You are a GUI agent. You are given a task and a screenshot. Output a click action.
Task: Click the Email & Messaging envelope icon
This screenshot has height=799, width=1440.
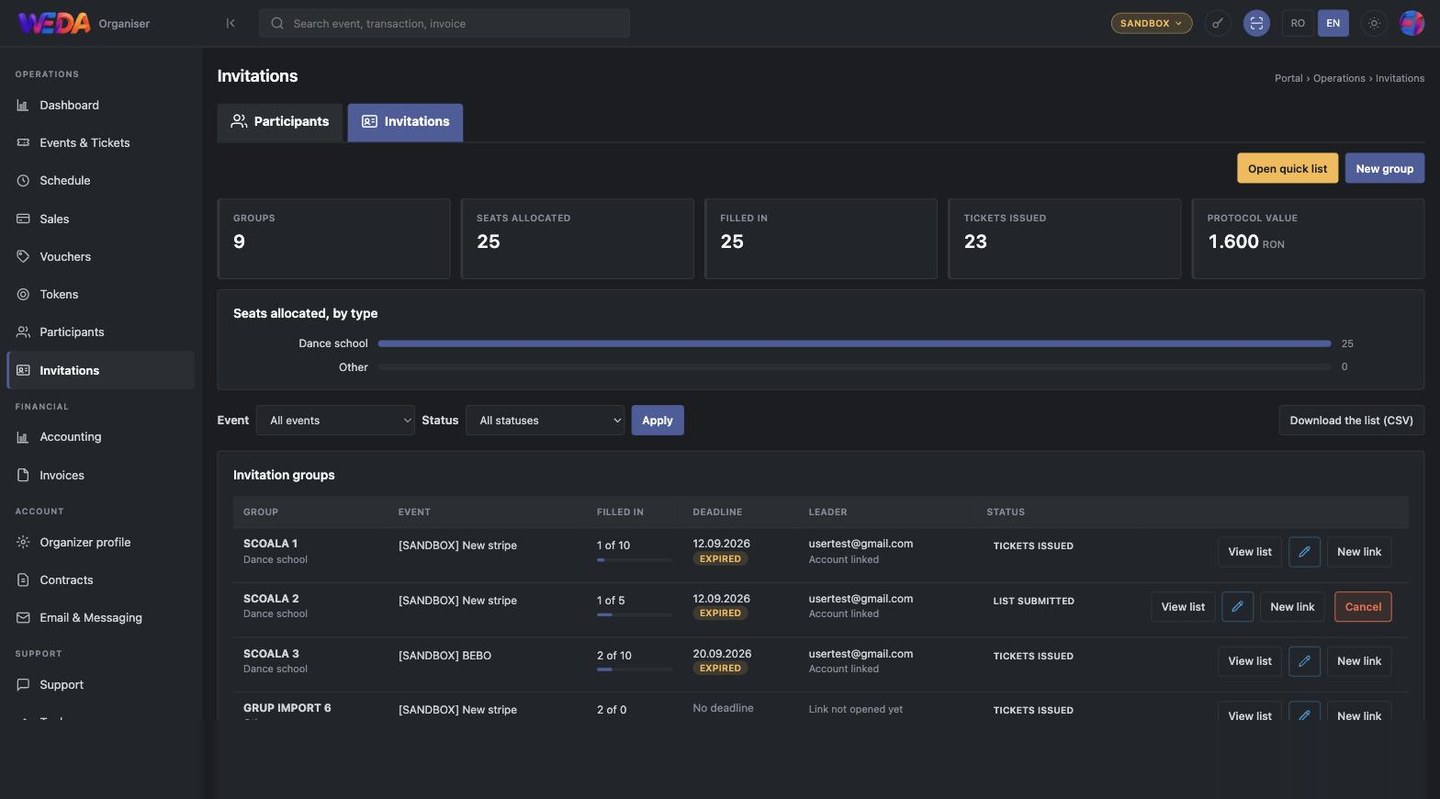point(23,618)
